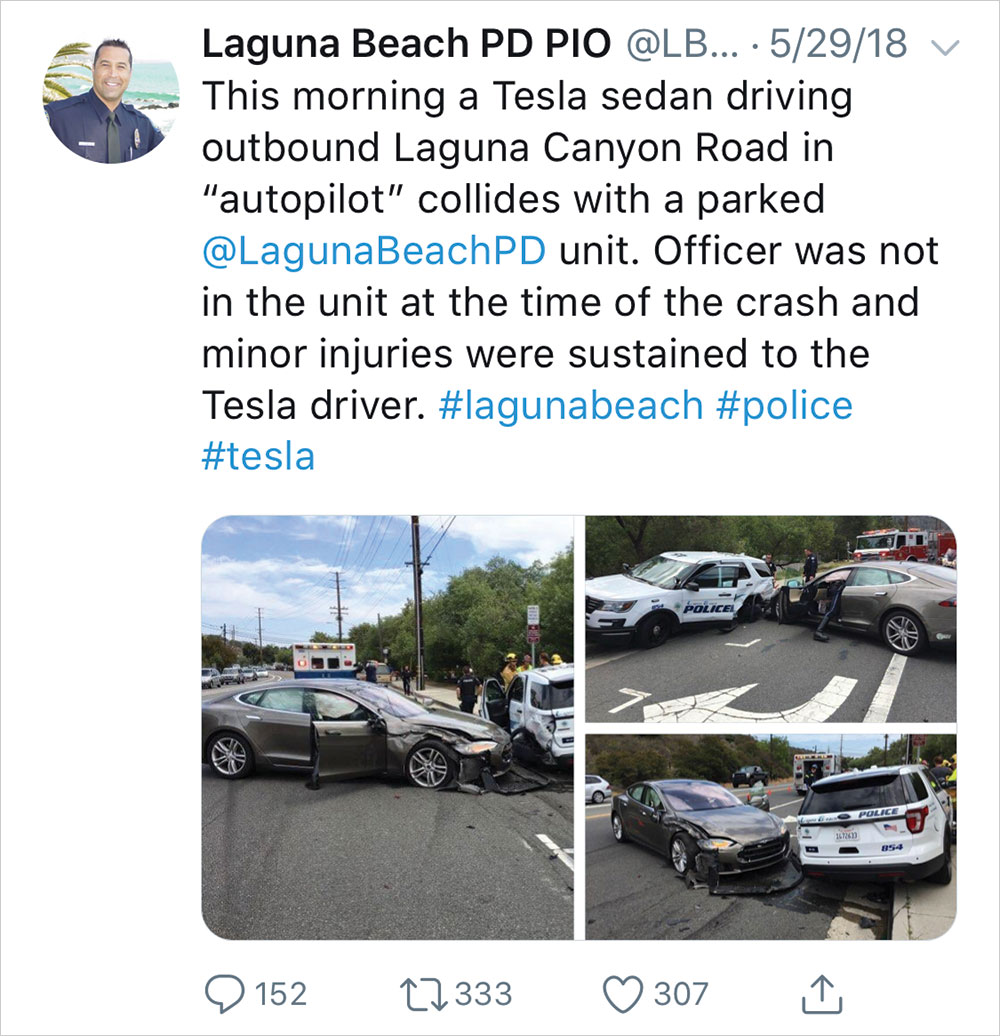View large photo of crashed Tesla side
This screenshot has height=1036, width=1000.
(x=388, y=727)
